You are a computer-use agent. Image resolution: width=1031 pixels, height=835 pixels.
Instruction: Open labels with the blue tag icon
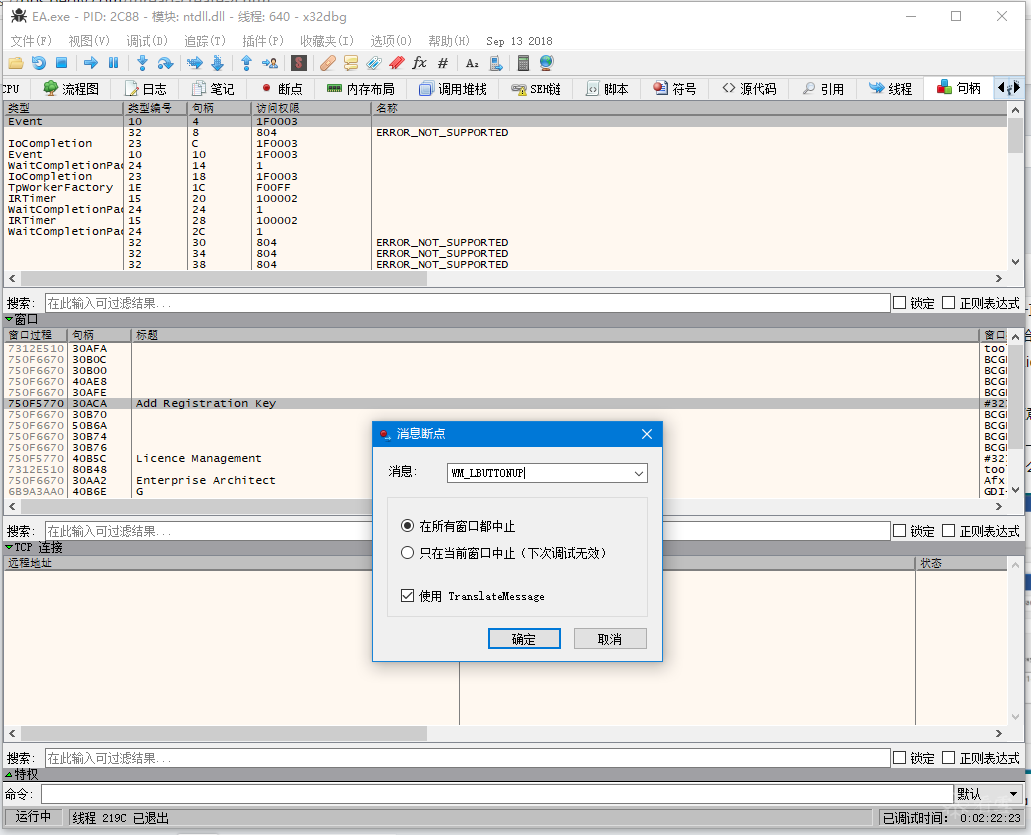(x=373, y=63)
